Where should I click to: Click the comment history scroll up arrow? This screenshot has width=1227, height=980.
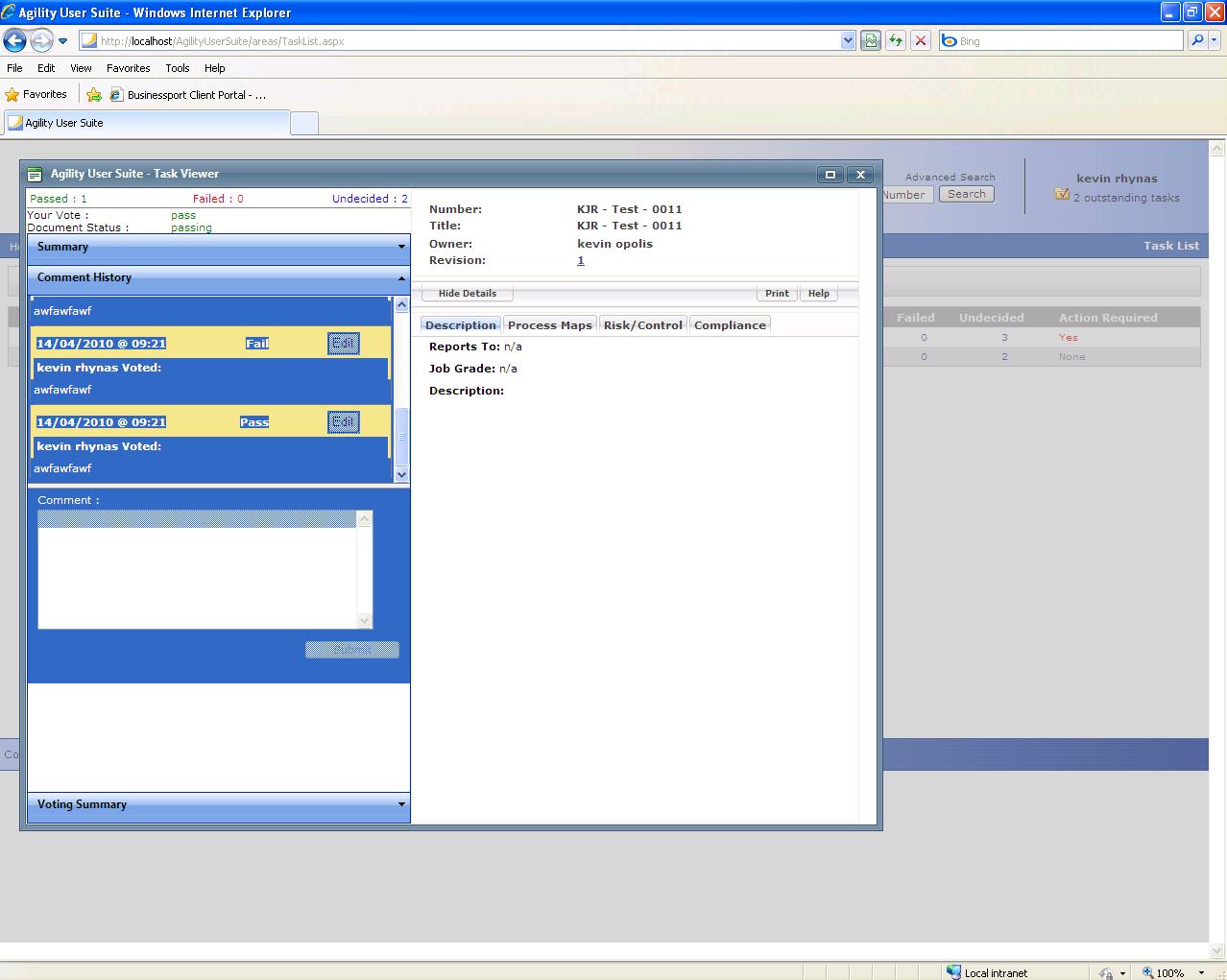(401, 304)
